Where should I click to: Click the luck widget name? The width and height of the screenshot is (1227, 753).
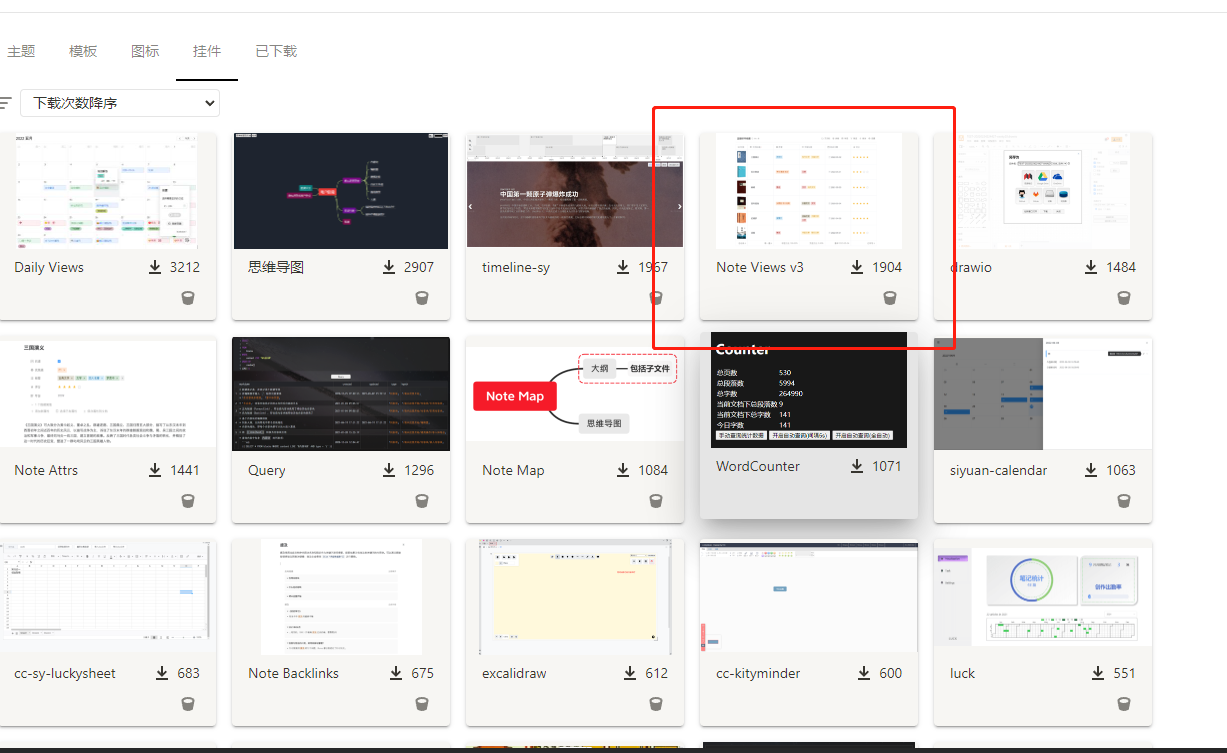pyautogui.click(x=962, y=673)
